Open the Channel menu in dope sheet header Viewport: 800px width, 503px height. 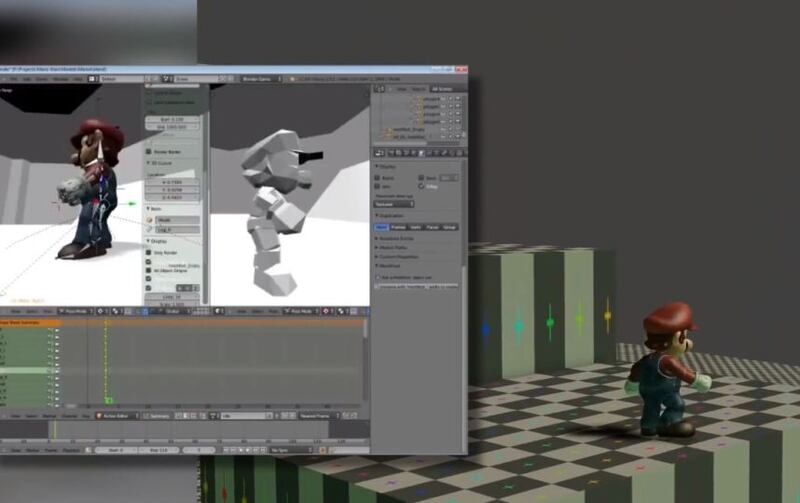click(69, 416)
